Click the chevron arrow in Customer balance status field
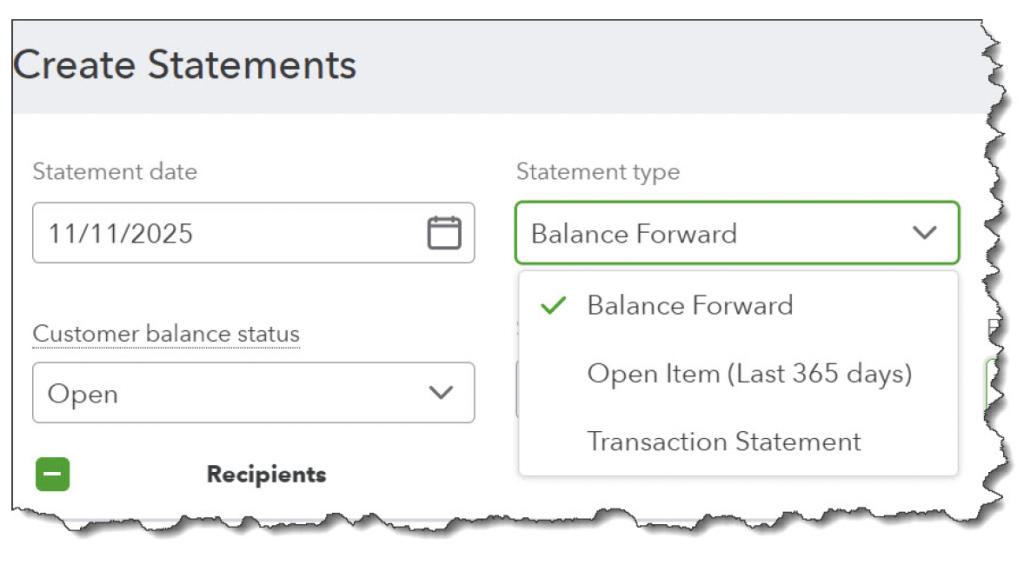 click(441, 393)
